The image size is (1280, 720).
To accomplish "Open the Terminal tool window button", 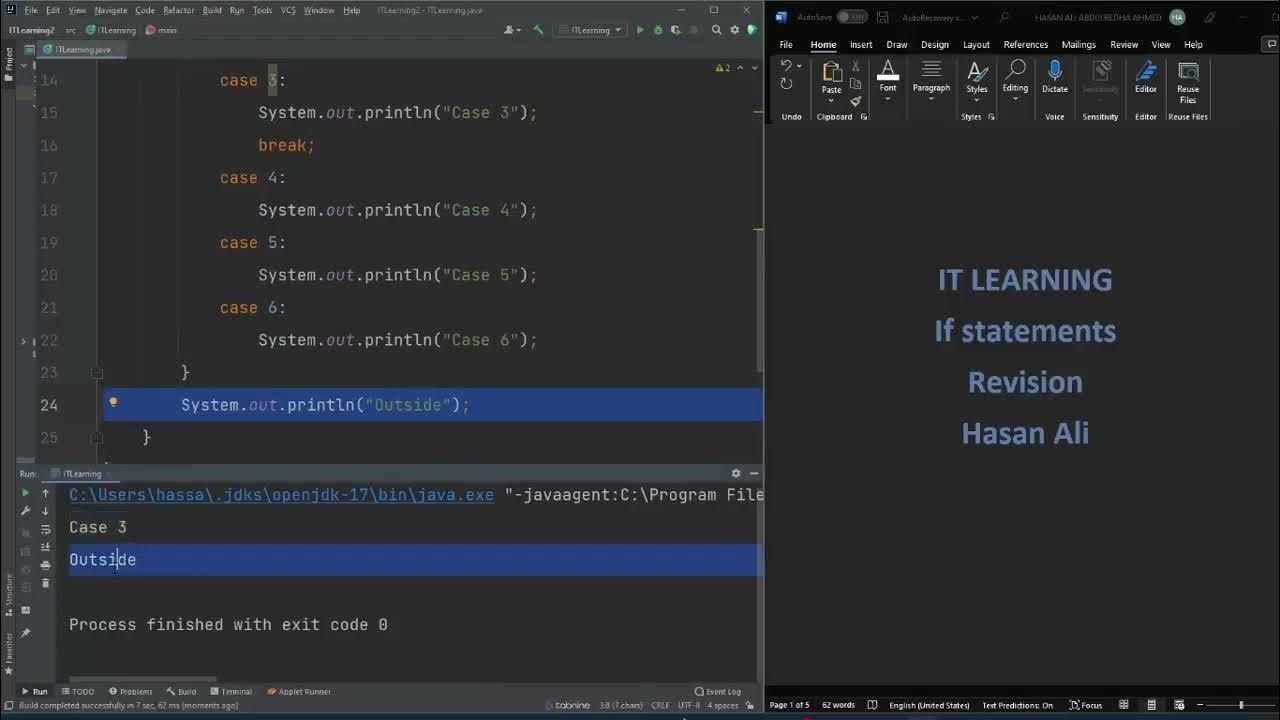I will tap(231, 692).
